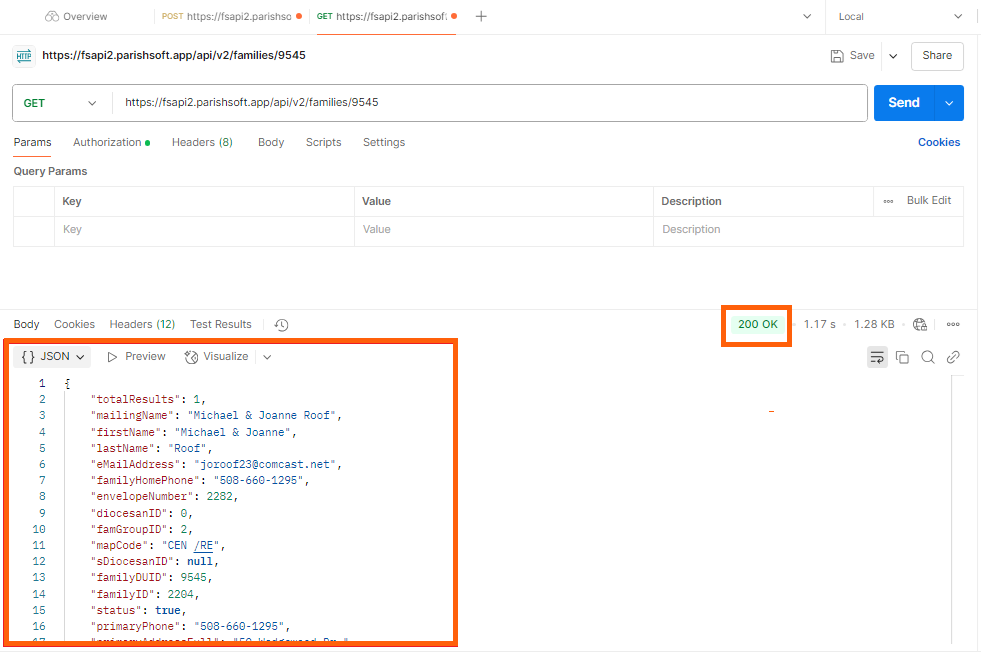Expand the Save options arrow
The width and height of the screenshot is (981, 652).
pos(893,56)
